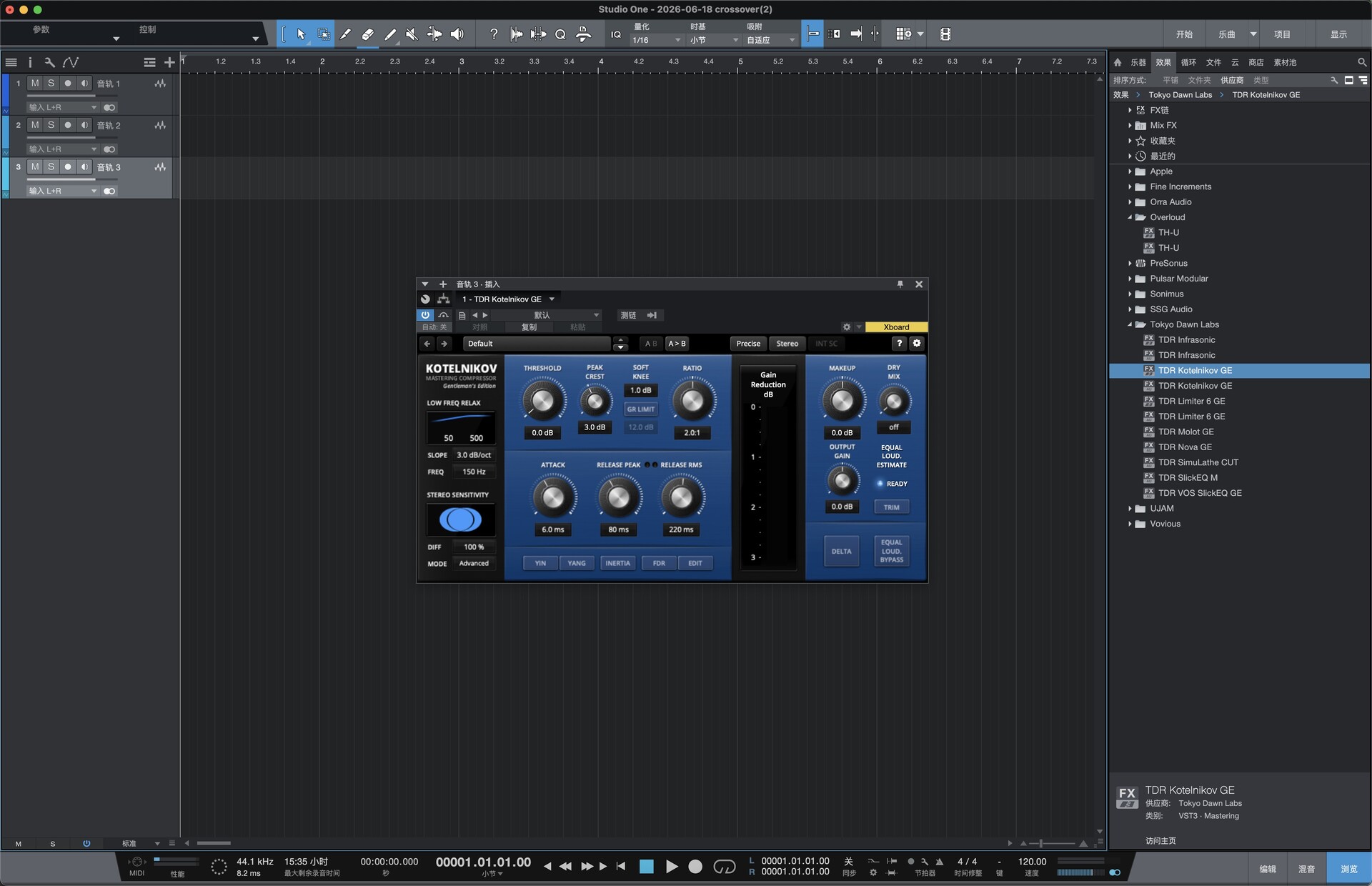Open 音轨 3 input 输入 L+R dropdown
This screenshot has height=886, width=1372.
[x=62, y=191]
